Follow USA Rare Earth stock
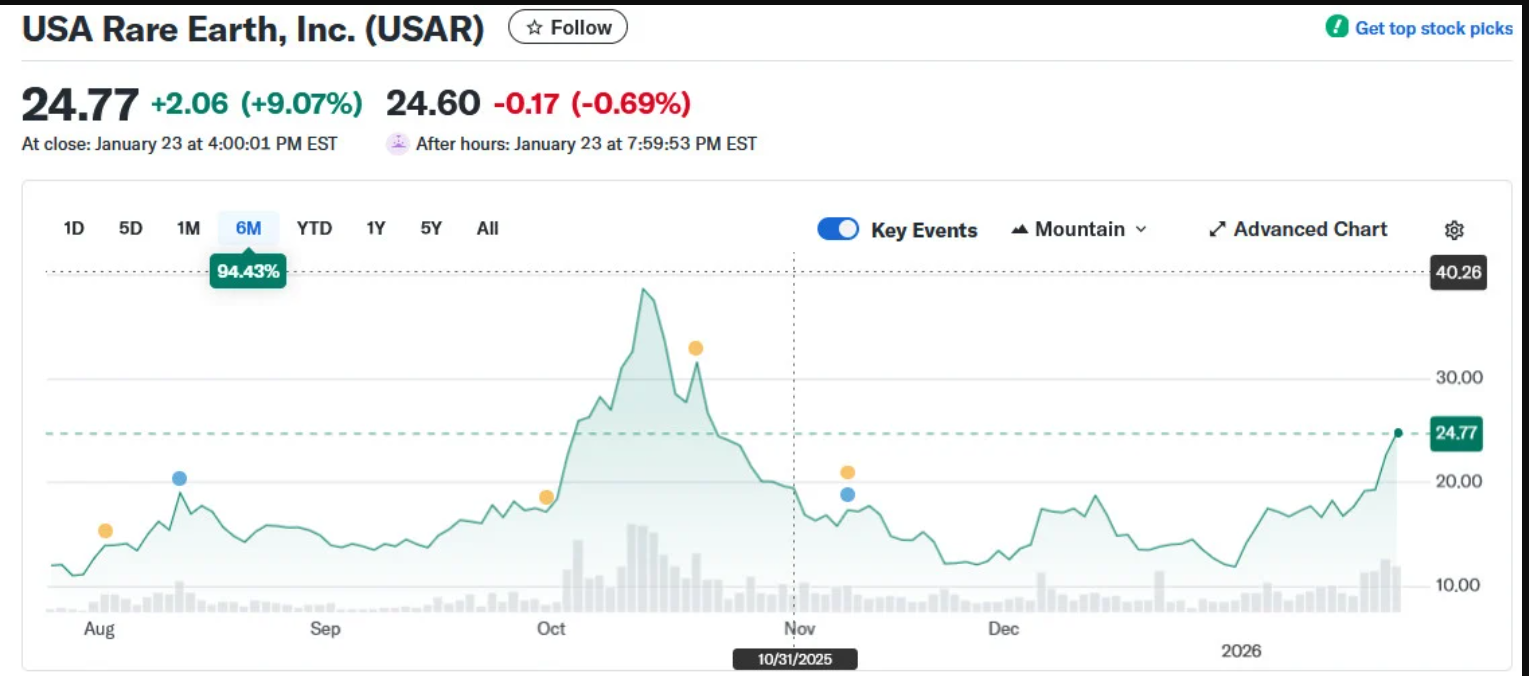This screenshot has width=1529, height=676. pos(568,28)
